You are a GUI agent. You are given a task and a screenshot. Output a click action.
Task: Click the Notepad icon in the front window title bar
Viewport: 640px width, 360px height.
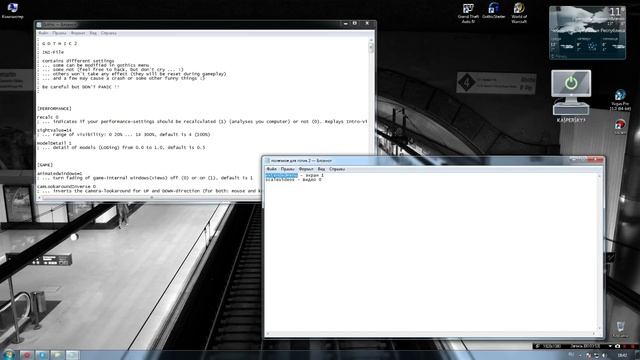pos(267,161)
